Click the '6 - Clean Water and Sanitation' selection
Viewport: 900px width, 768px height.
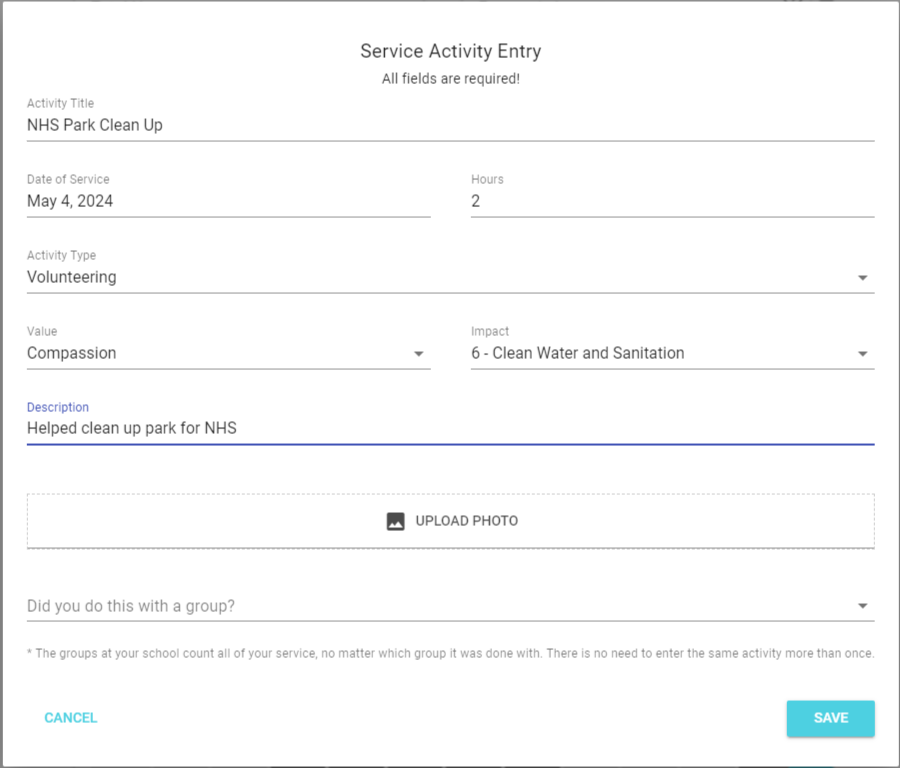point(578,354)
